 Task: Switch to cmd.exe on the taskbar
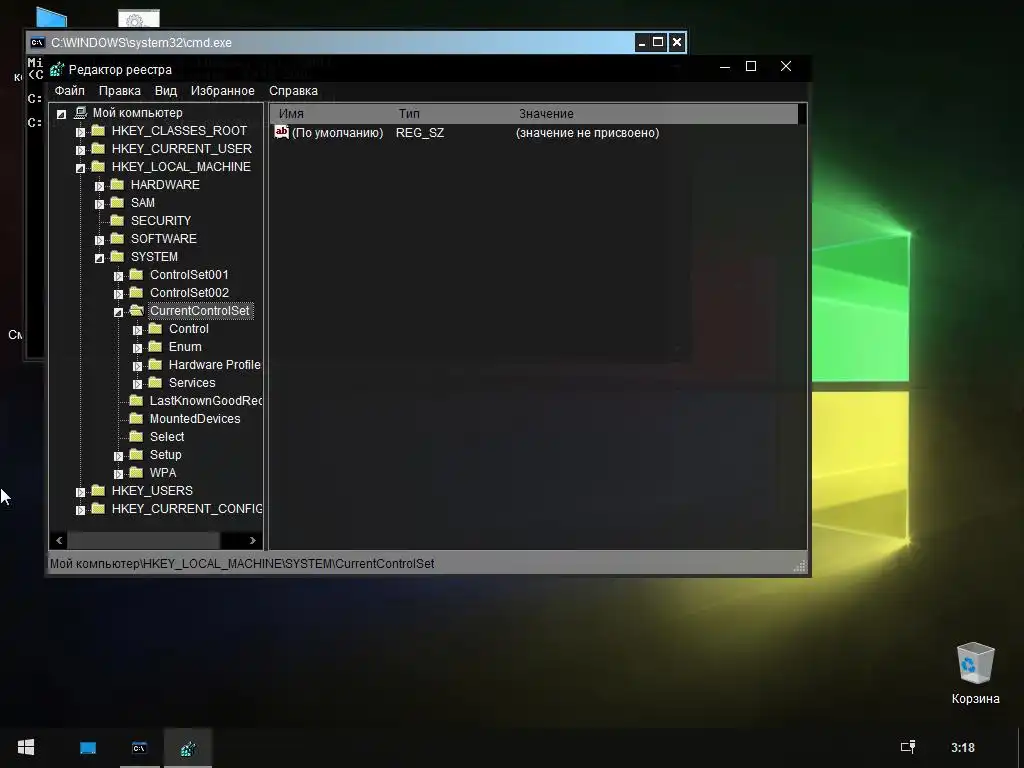pyautogui.click(x=139, y=748)
